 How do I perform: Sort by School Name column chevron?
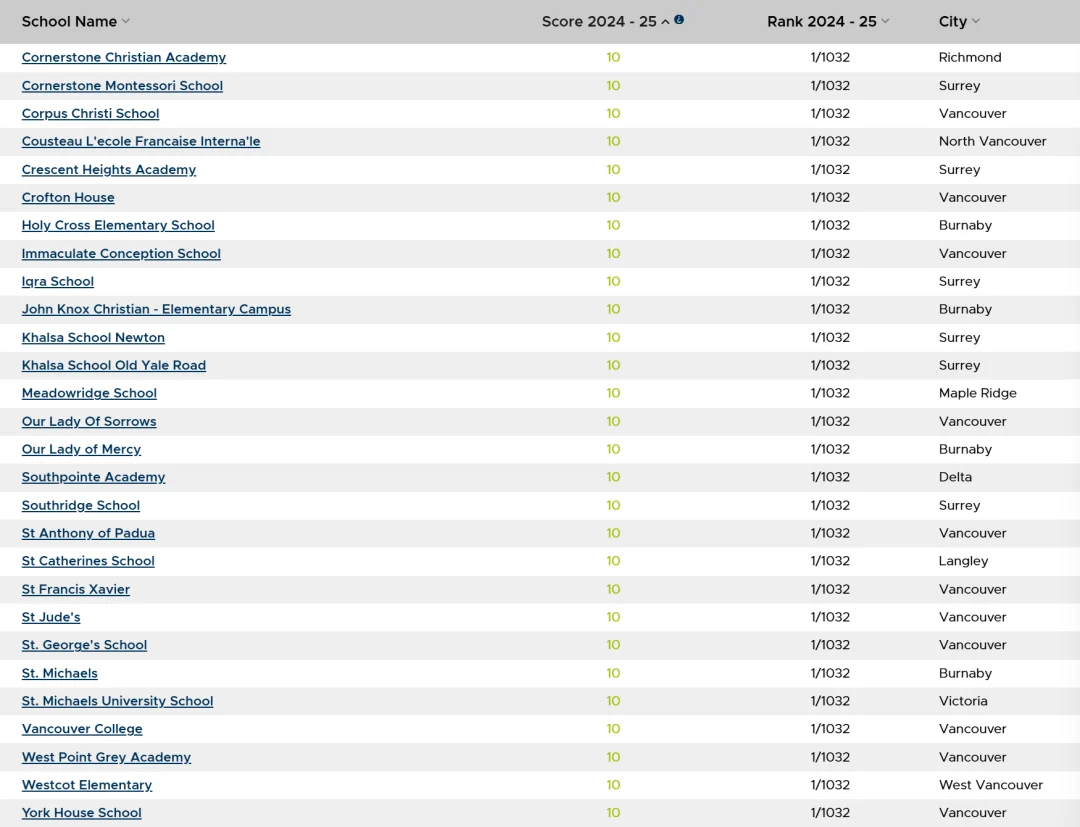[125, 21]
